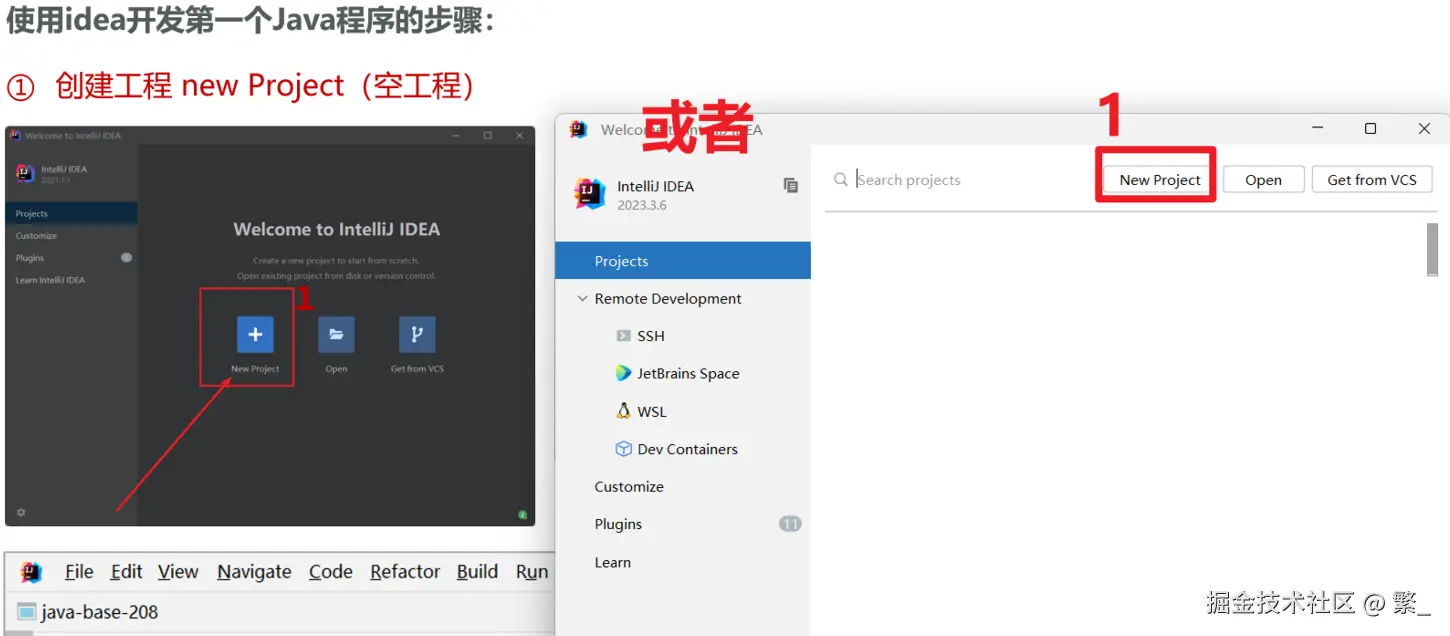Click the magnifier icon in Search projects
Viewport: 1450px width, 636px height.
click(841, 180)
